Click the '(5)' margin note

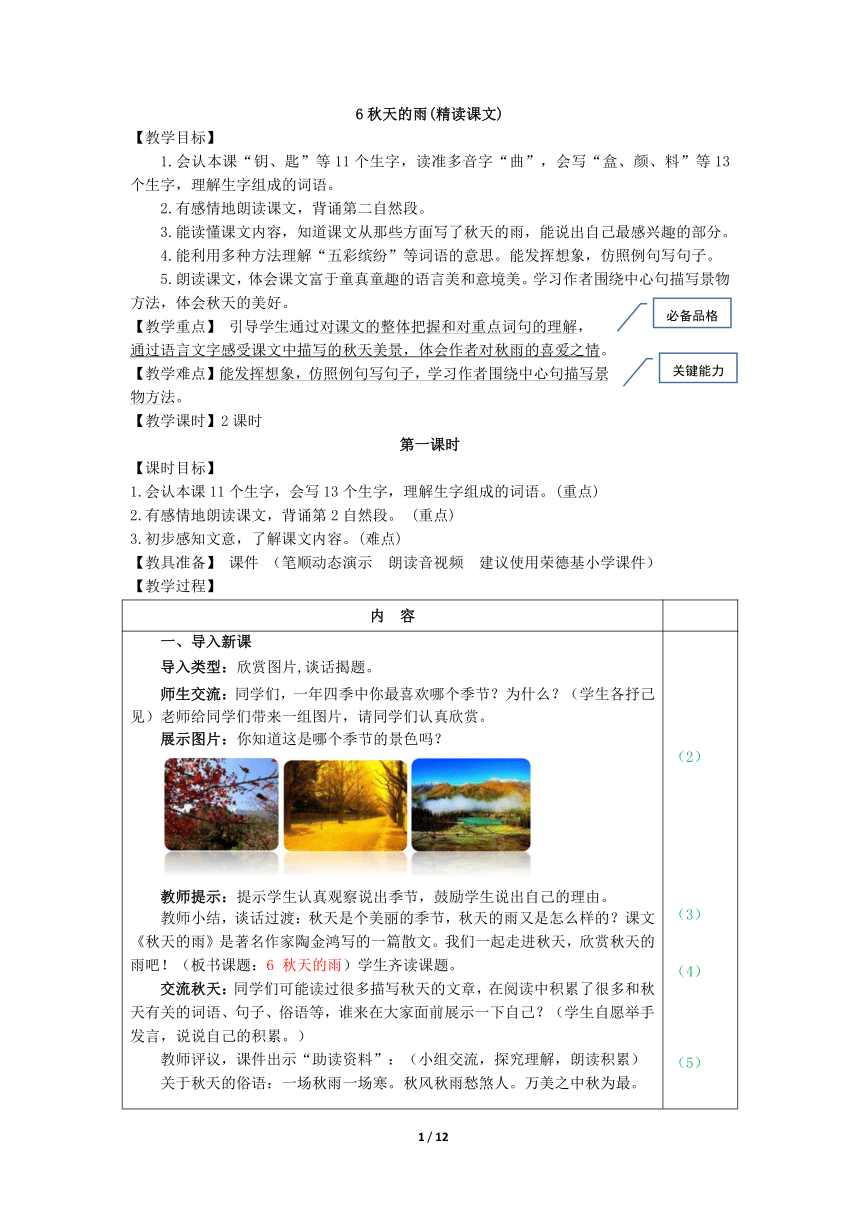[689, 1063]
